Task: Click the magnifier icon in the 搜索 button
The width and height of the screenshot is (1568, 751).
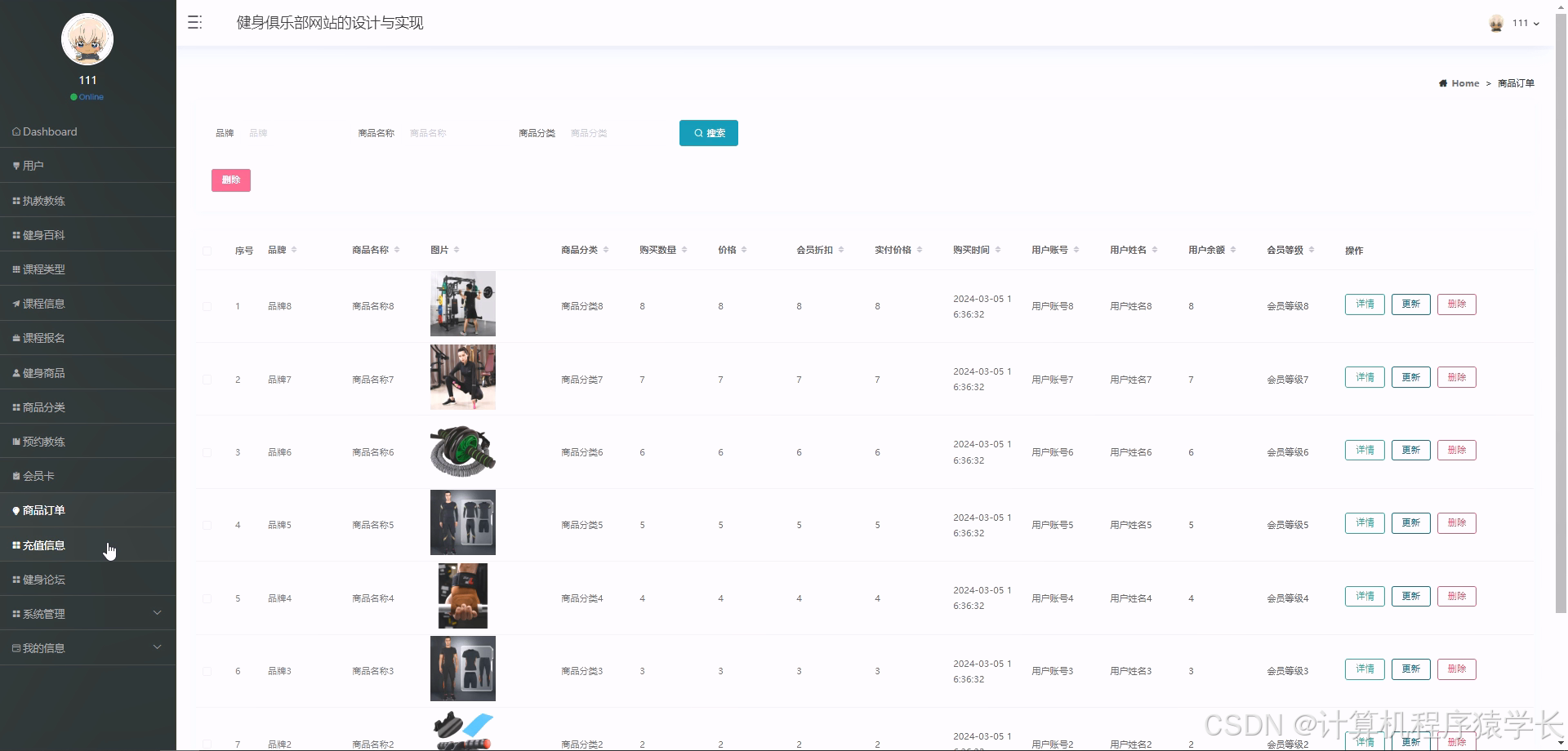Action: pyautogui.click(x=698, y=132)
